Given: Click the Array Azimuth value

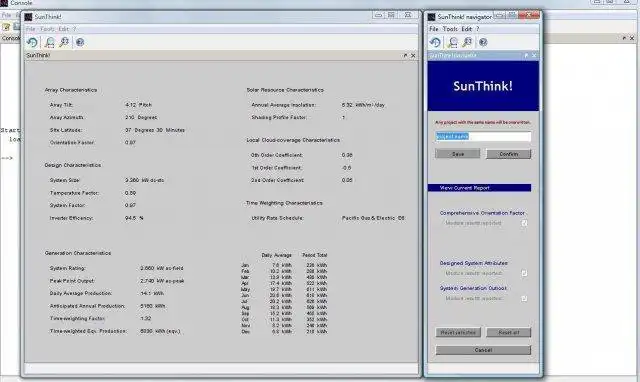Looking at the screenshot, I should point(141,118).
